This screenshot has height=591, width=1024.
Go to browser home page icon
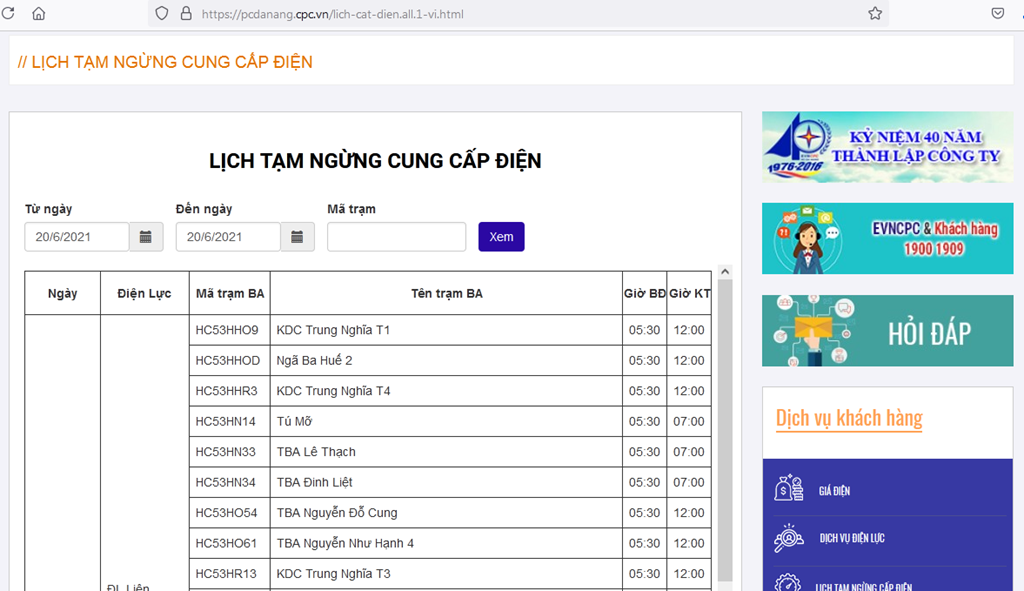pyautogui.click(x=39, y=13)
